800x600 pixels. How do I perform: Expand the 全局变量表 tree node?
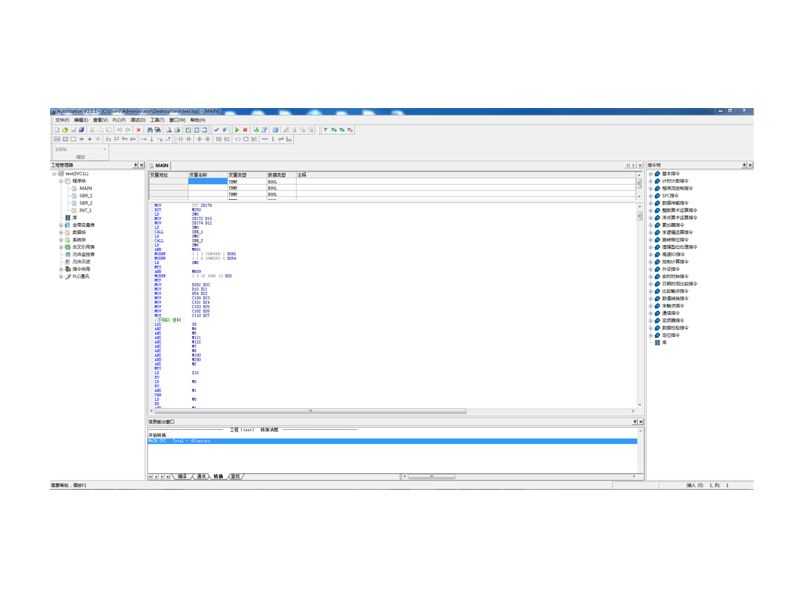(x=61, y=226)
